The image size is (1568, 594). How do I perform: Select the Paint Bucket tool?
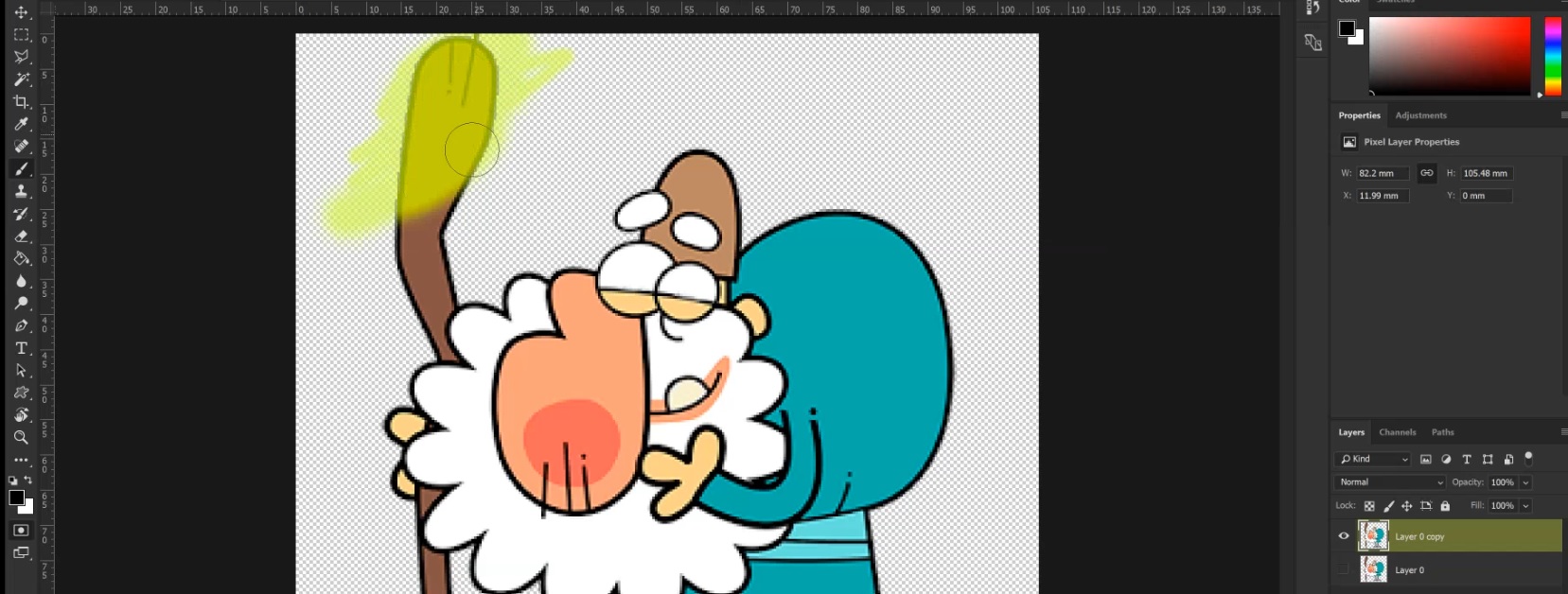tap(21, 258)
